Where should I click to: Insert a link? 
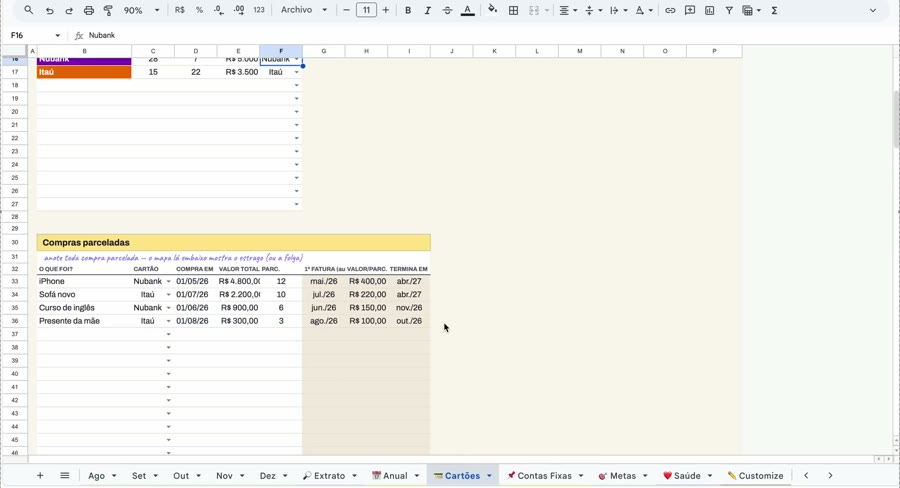click(x=670, y=10)
